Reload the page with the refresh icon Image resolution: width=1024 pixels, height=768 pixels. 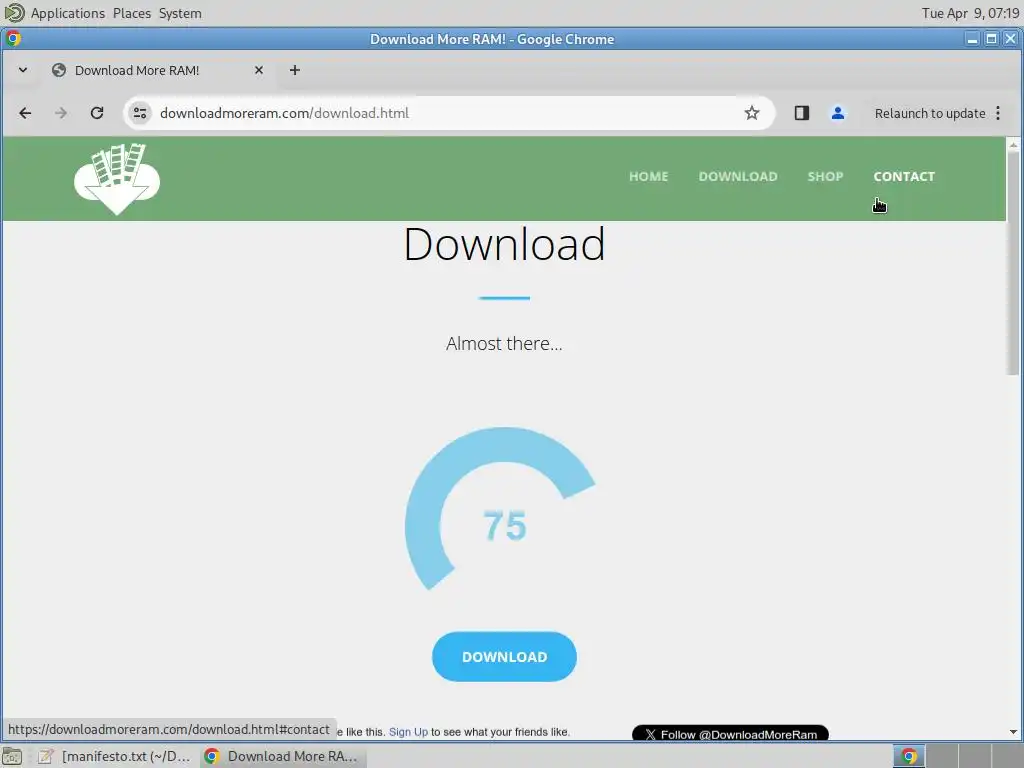[x=97, y=113]
